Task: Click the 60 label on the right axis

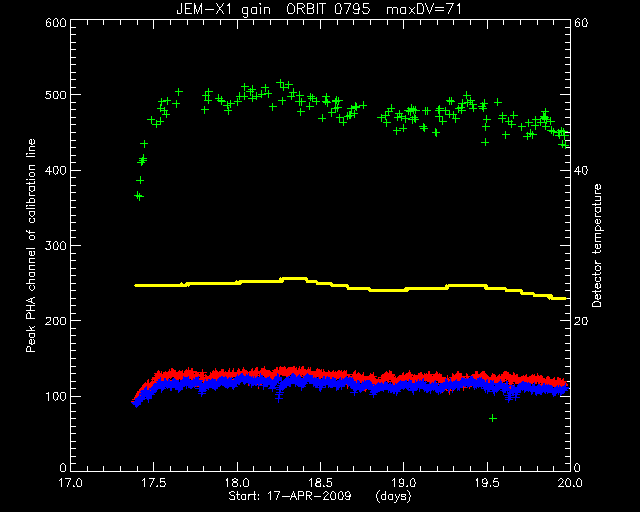Action: pos(581,23)
